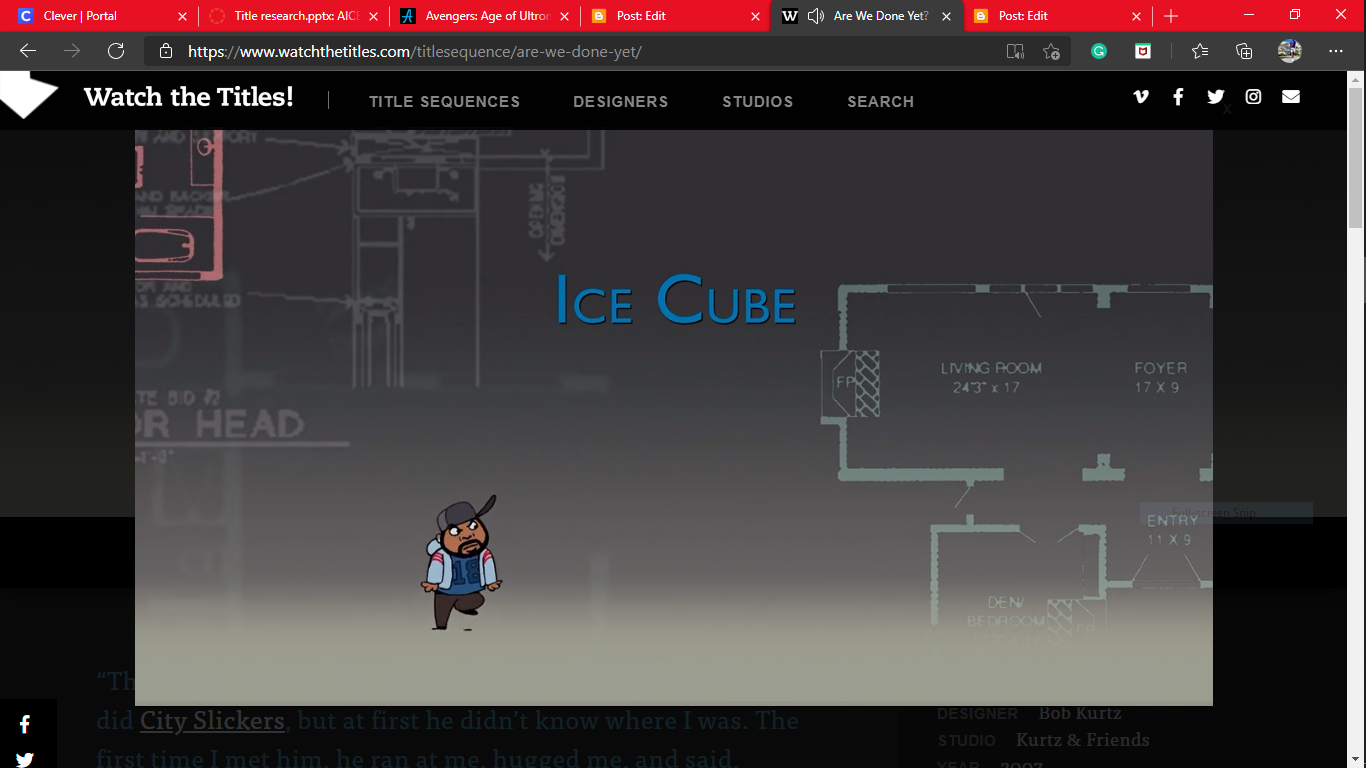Open the City Slickers link
Image resolution: width=1366 pixels, height=768 pixels.
[212, 720]
